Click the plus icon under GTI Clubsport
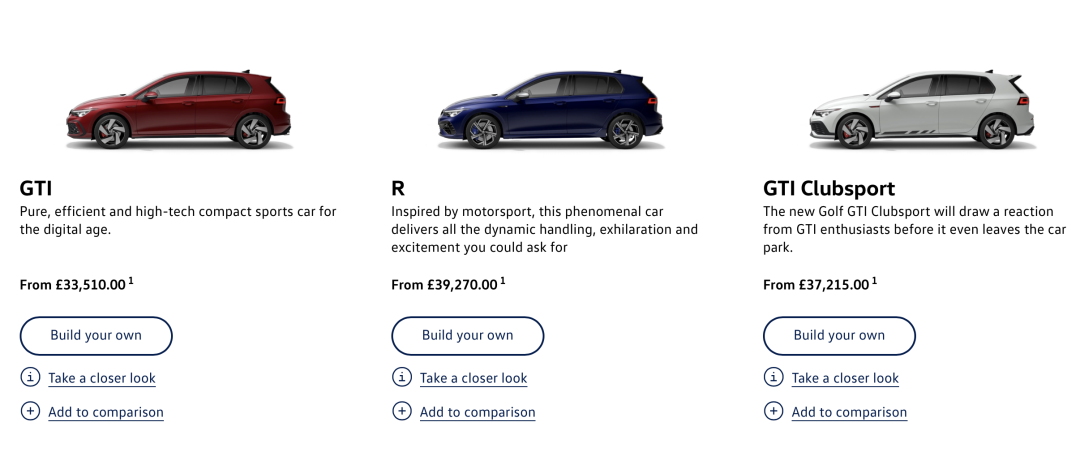This screenshot has height=457, width=1080. pyautogui.click(x=773, y=412)
